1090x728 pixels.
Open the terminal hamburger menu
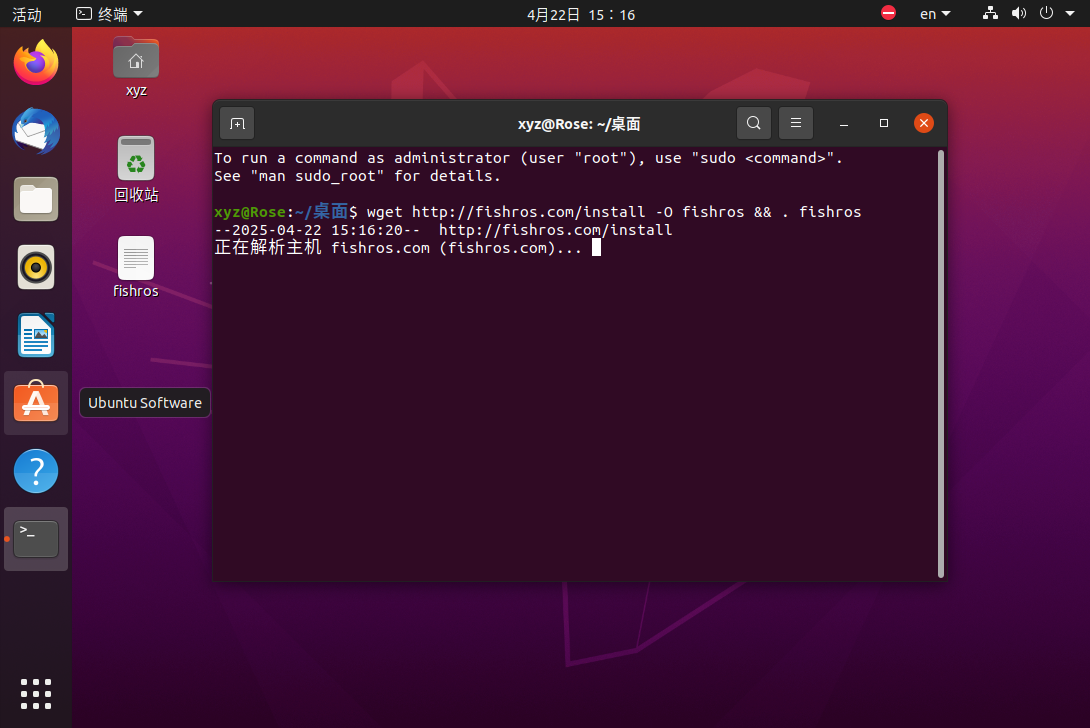pos(796,123)
